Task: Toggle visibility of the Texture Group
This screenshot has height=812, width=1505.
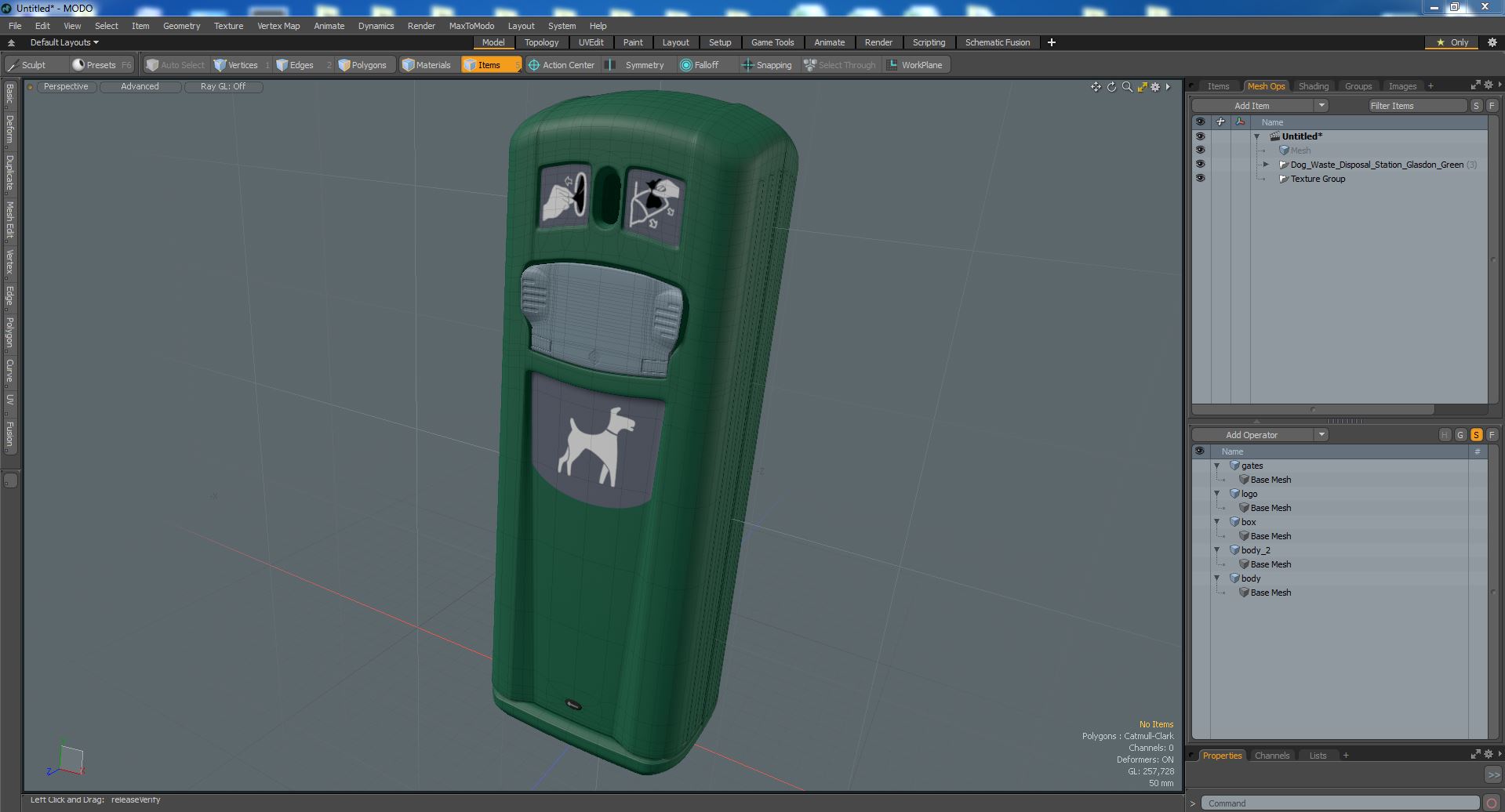Action: pos(1200,179)
